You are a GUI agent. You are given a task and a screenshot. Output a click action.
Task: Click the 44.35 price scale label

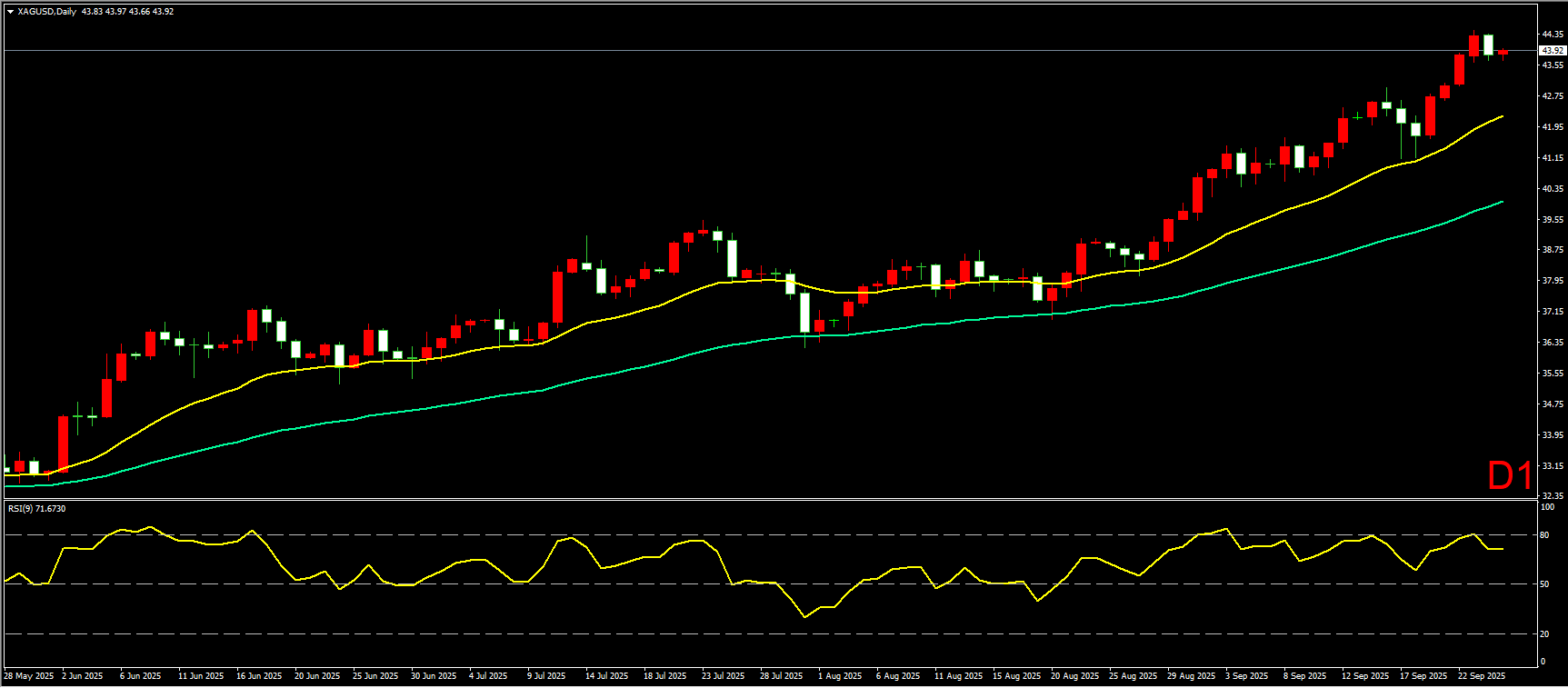1553,35
